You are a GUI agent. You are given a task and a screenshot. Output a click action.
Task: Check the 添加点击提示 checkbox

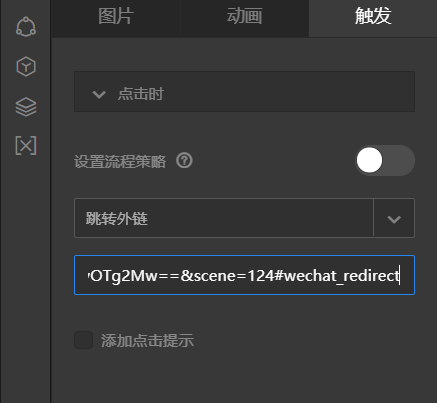coord(83,340)
